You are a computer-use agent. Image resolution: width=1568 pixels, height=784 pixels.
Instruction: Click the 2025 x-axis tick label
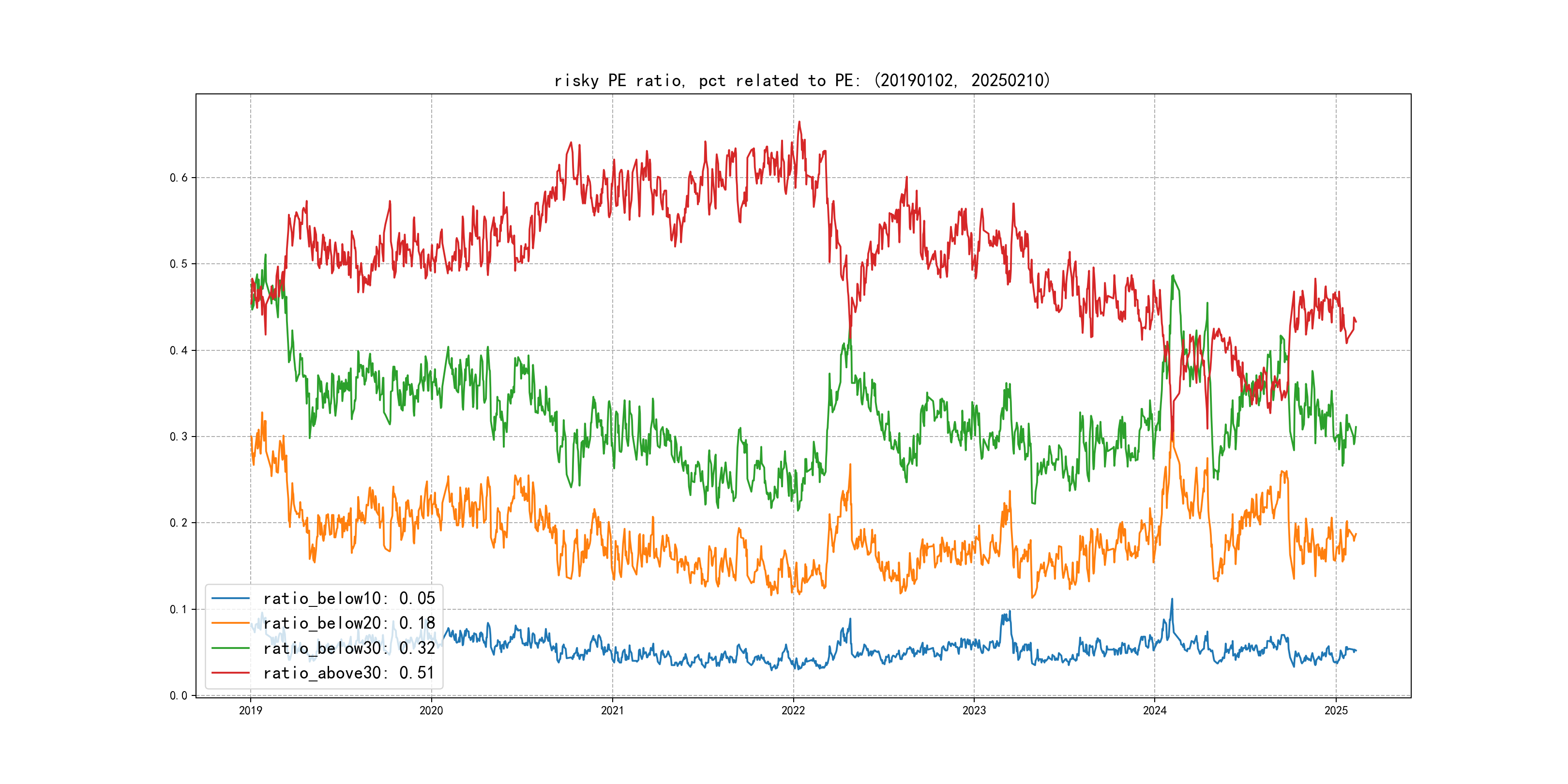(1336, 710)
